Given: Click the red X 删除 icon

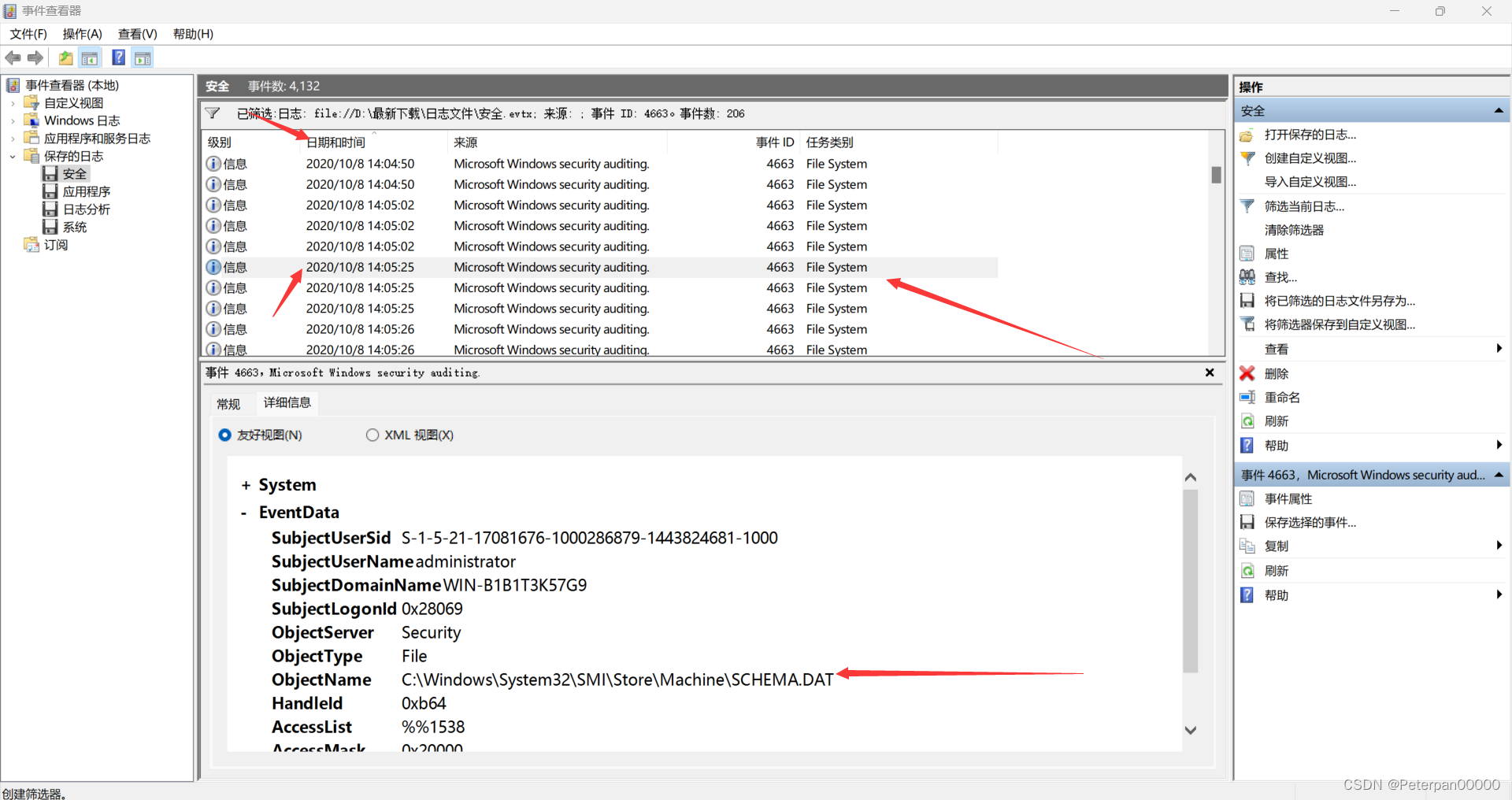Looking at the screenshot, I should (1247, 373).
